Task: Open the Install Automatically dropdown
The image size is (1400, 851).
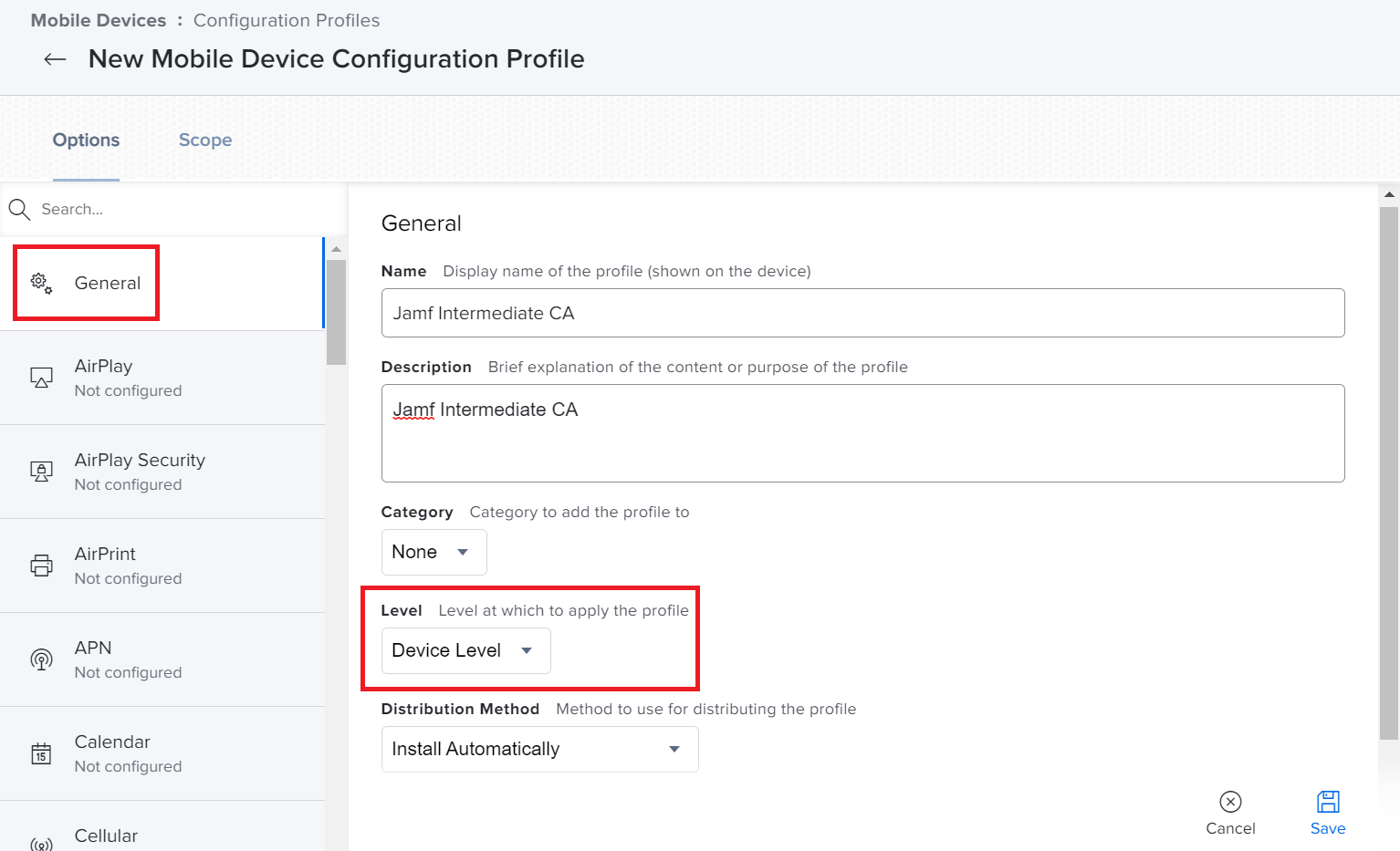Action: pyautogui.click(x=539, y=749)
